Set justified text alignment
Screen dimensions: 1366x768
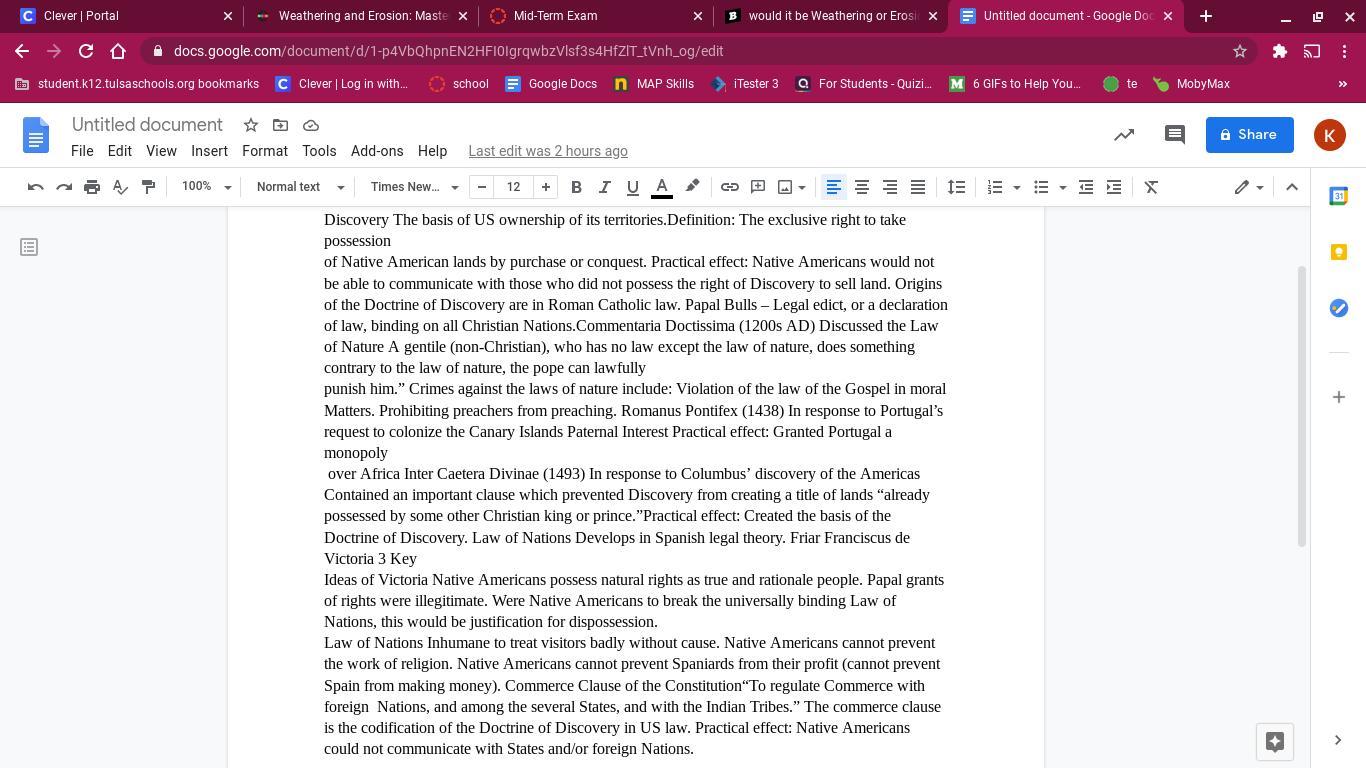pos(917,187)
